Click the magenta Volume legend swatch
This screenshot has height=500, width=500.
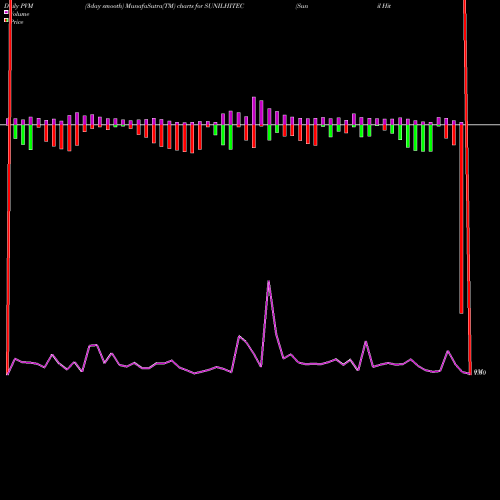click(6, 12)
